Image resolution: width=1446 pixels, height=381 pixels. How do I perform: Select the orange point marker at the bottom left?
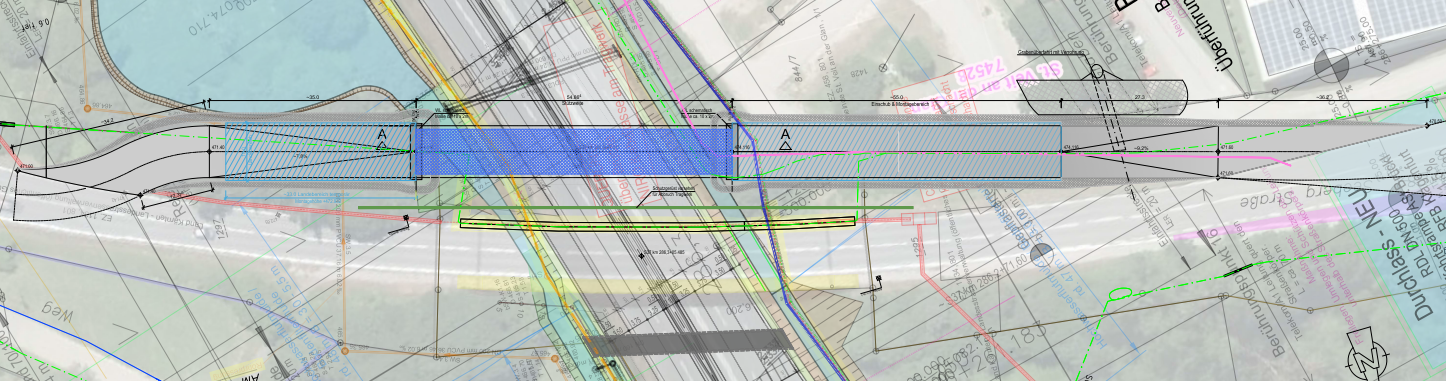point(343,351)
